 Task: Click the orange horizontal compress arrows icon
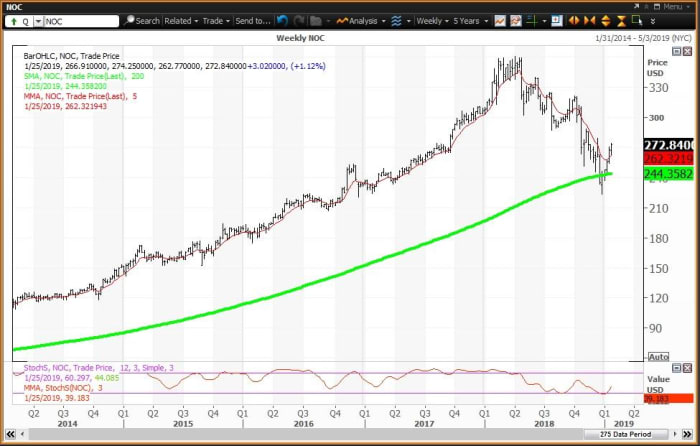(x=588, y=20)
